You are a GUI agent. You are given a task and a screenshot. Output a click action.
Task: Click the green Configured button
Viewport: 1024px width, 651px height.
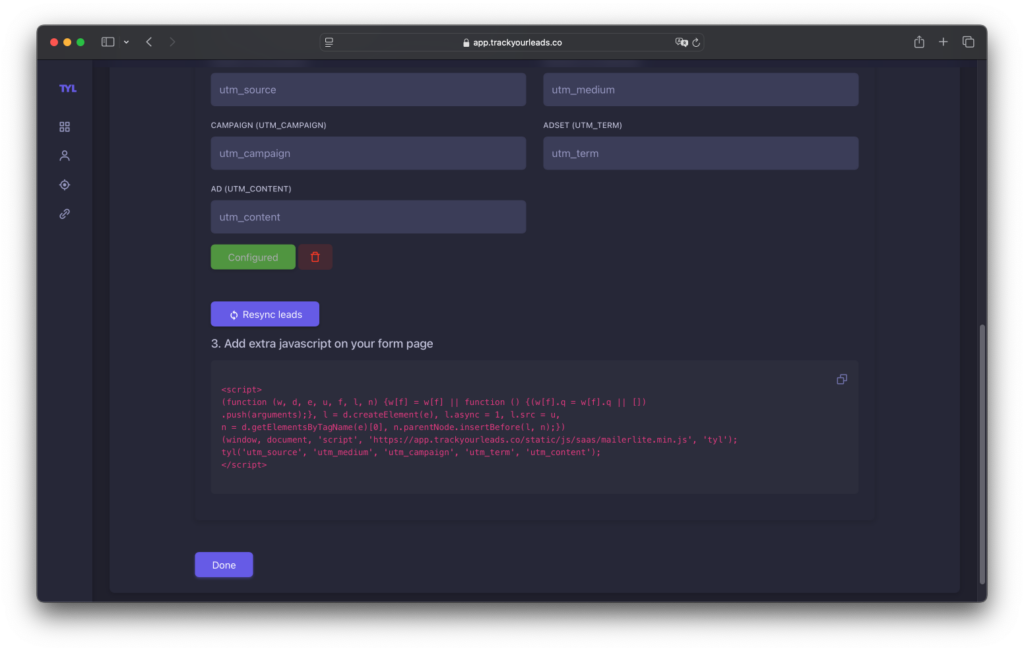tap(253, 257)
